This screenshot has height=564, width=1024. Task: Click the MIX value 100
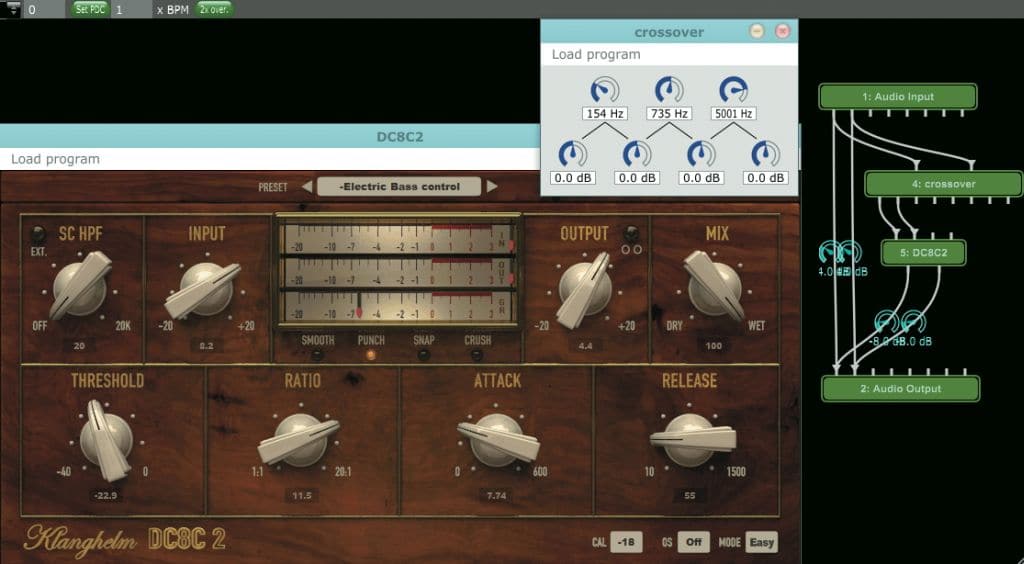[714, 346]
